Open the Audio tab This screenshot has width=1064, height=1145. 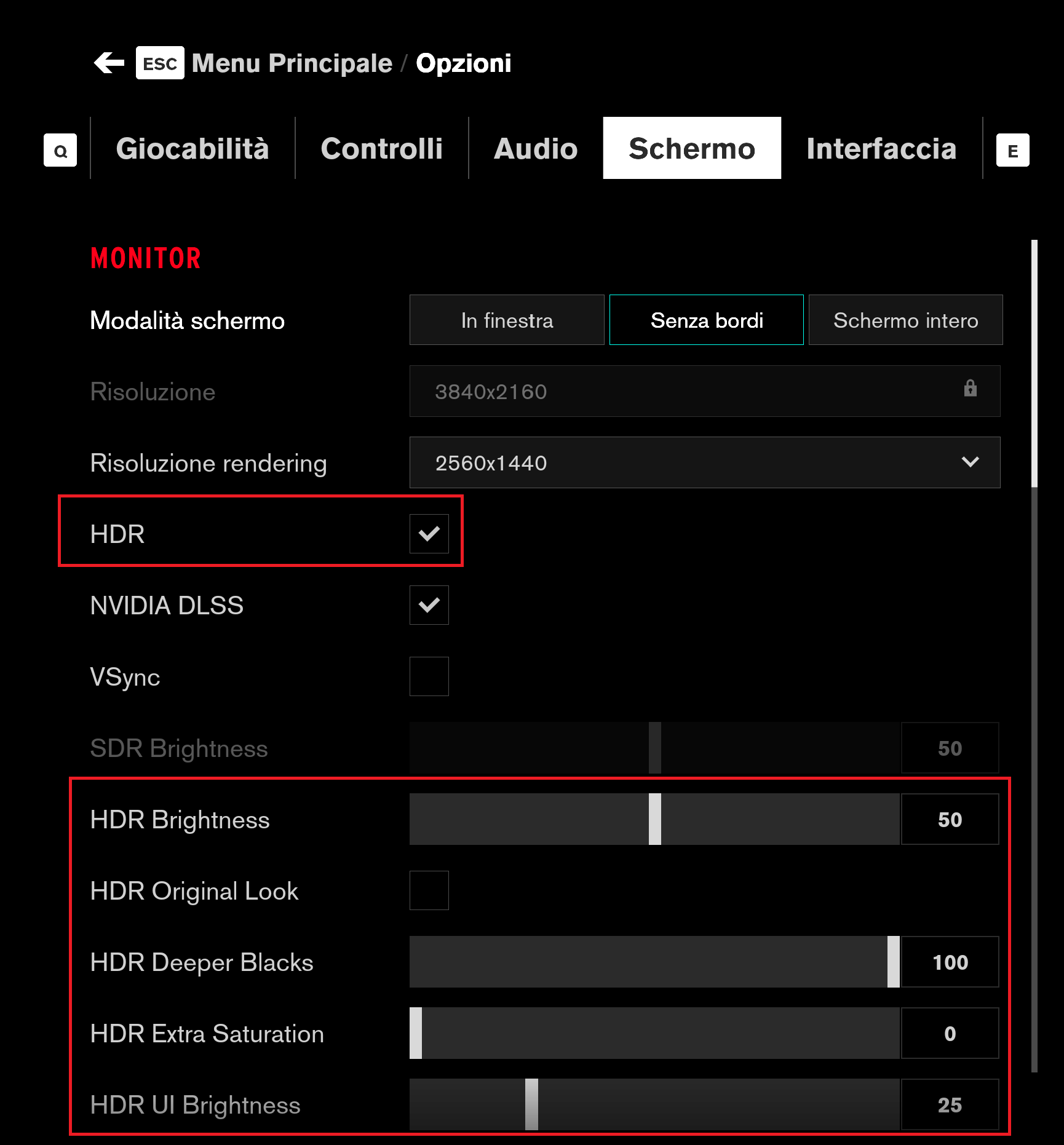[536, 148]
